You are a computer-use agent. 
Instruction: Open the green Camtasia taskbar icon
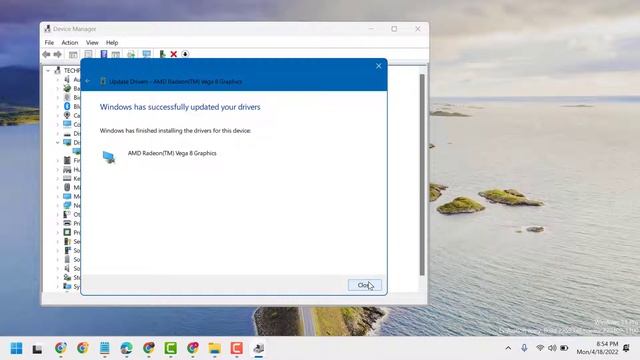(x=171, y=348)
